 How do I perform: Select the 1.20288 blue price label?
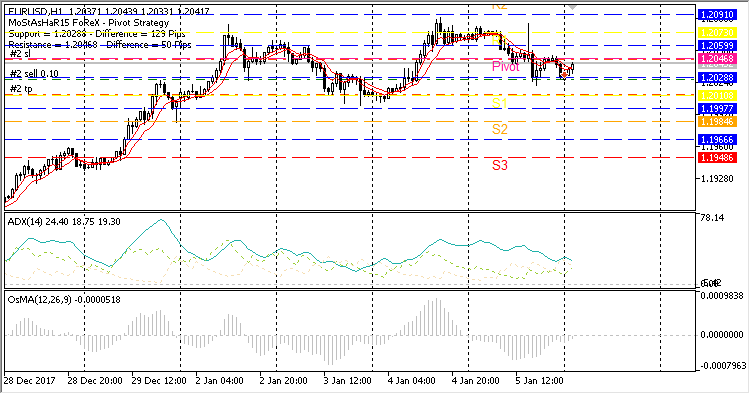[x=717, y=77]
